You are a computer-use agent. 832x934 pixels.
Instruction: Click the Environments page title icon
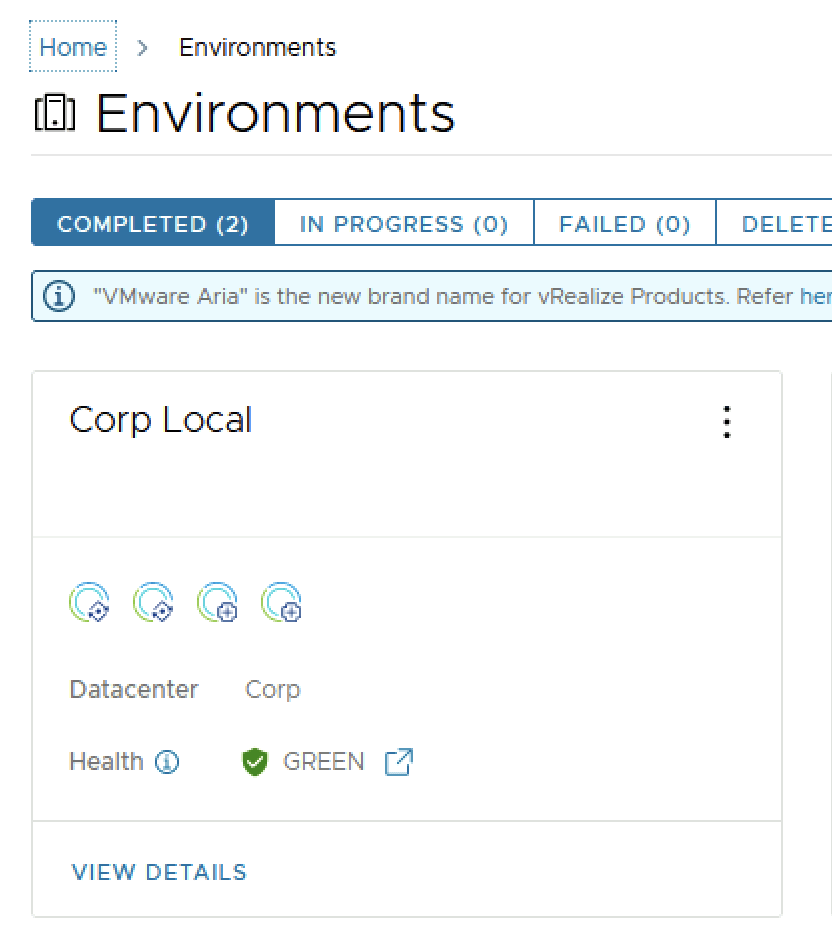coord(55,113)
